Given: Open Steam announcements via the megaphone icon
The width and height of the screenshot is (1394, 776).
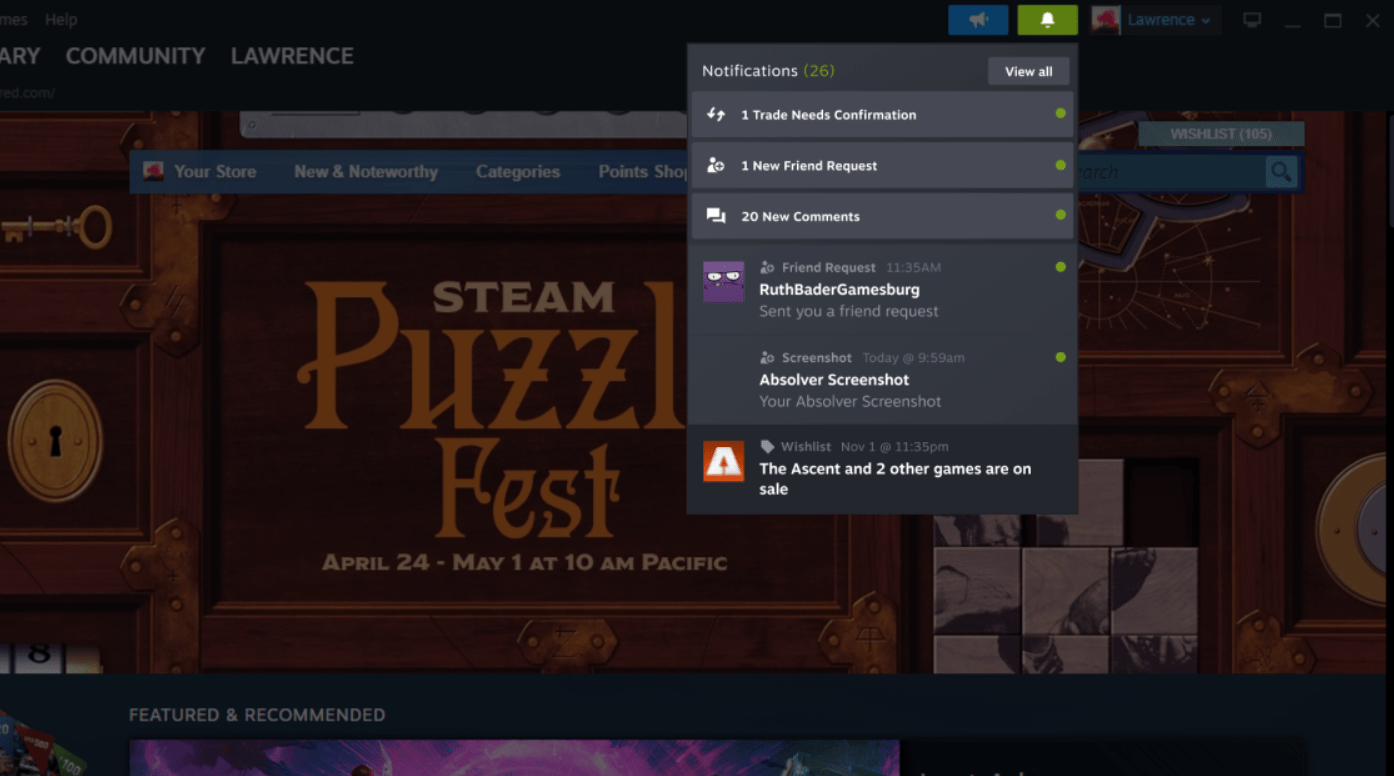Looking at the screenshot, I should click(x=978, y=19).
